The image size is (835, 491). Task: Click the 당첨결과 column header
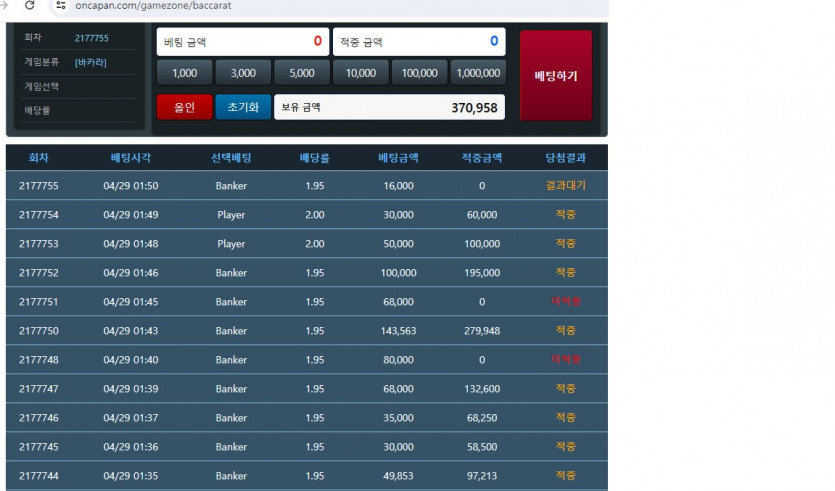coord(565,158)
